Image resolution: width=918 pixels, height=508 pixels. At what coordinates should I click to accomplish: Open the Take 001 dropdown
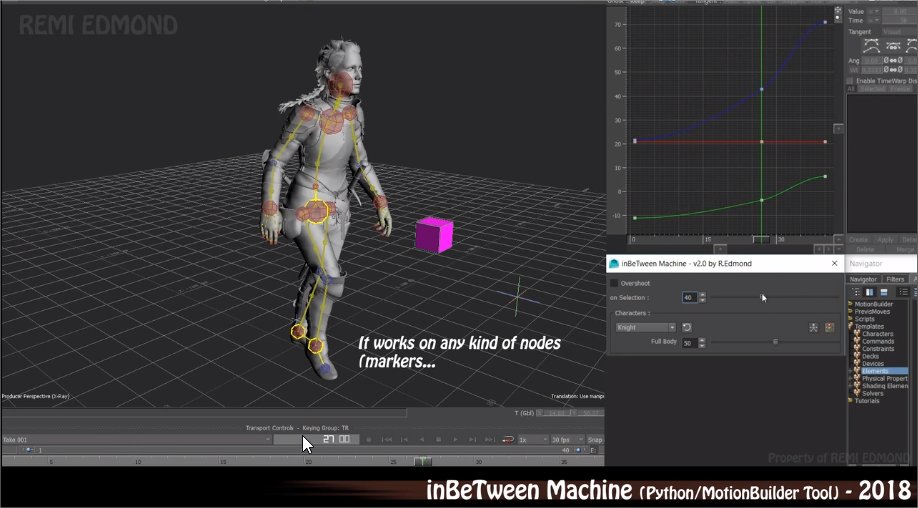[136, 440]
